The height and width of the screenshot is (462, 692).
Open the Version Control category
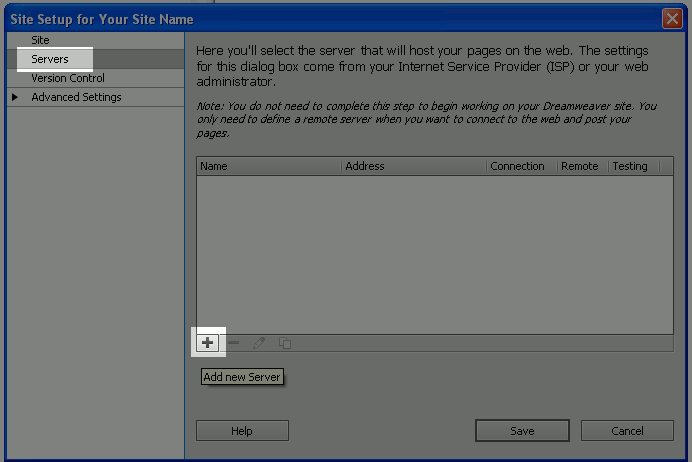click(x=67, y=78)
